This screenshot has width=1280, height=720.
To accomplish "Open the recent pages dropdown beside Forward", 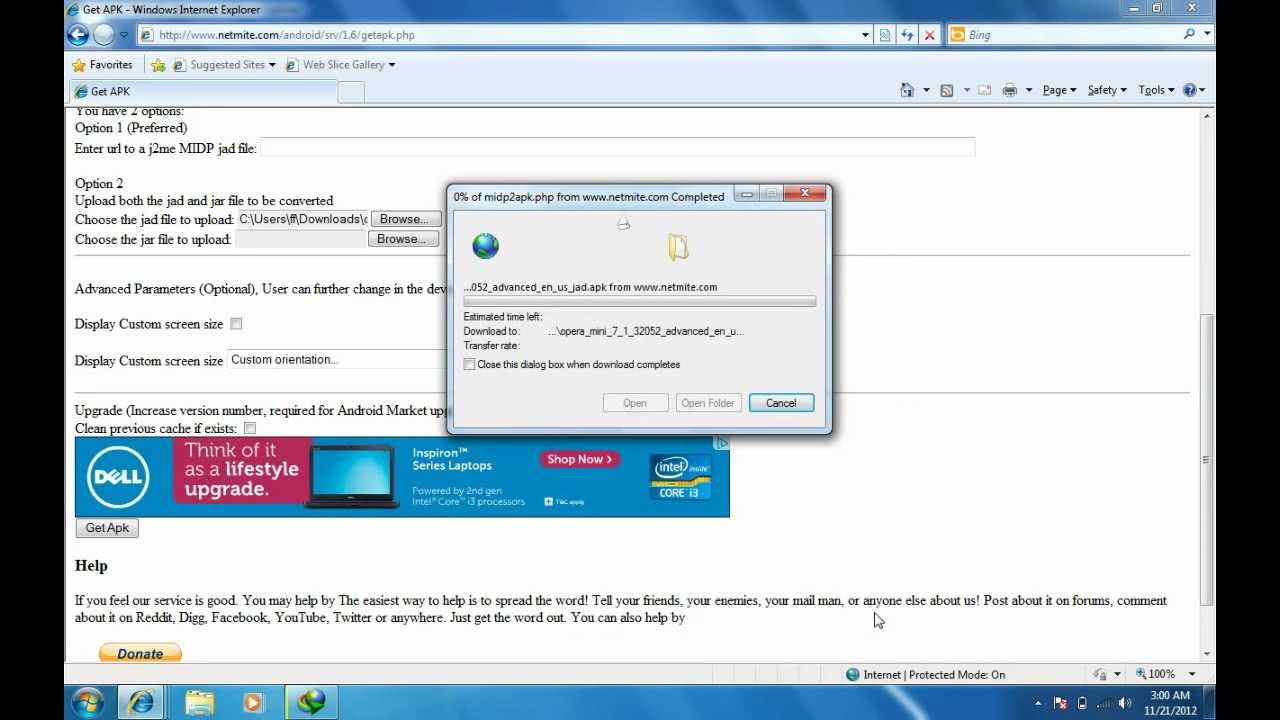I will point(124,35).
